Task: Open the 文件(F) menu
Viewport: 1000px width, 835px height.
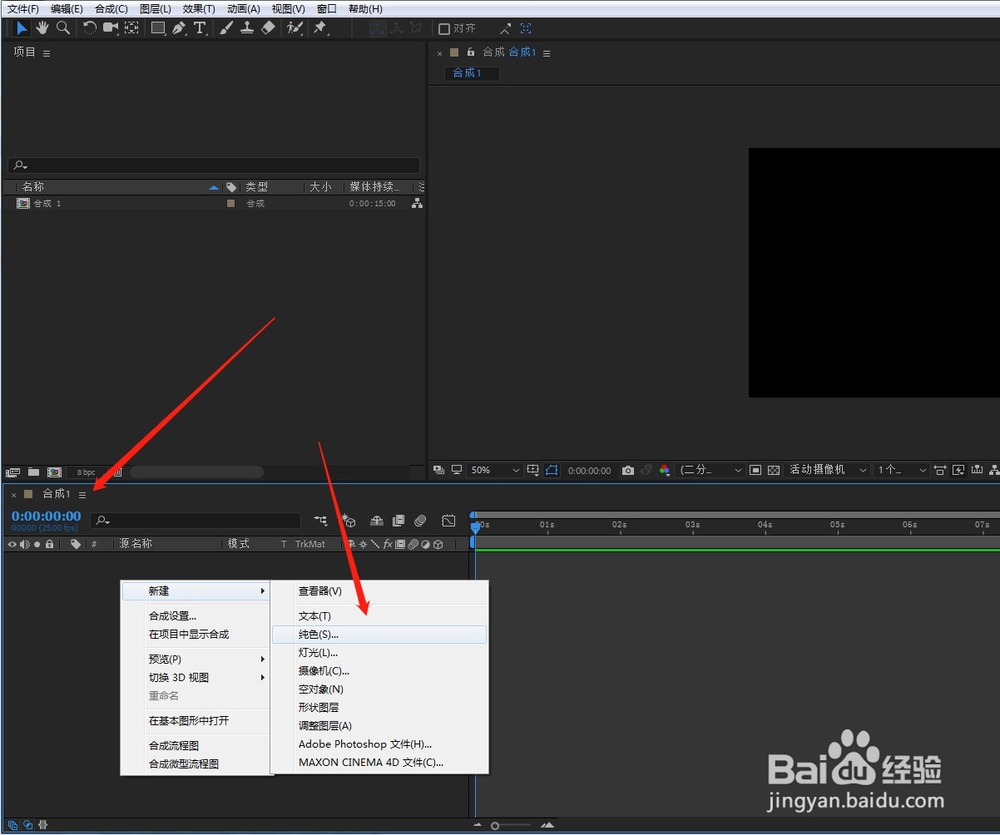Action: click(22, 9)
